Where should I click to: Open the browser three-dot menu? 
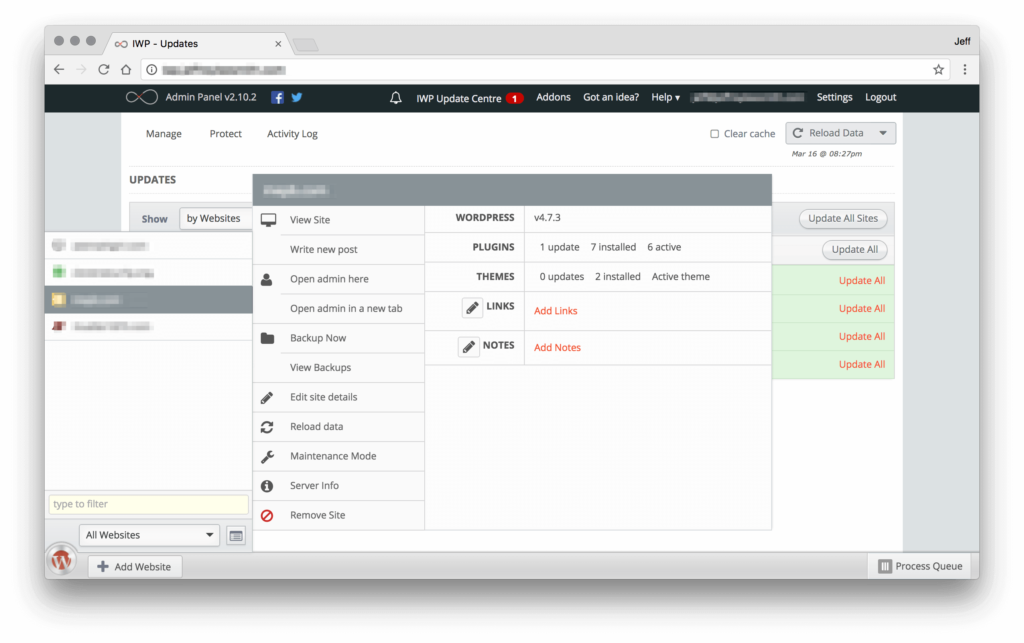point(965,69)
